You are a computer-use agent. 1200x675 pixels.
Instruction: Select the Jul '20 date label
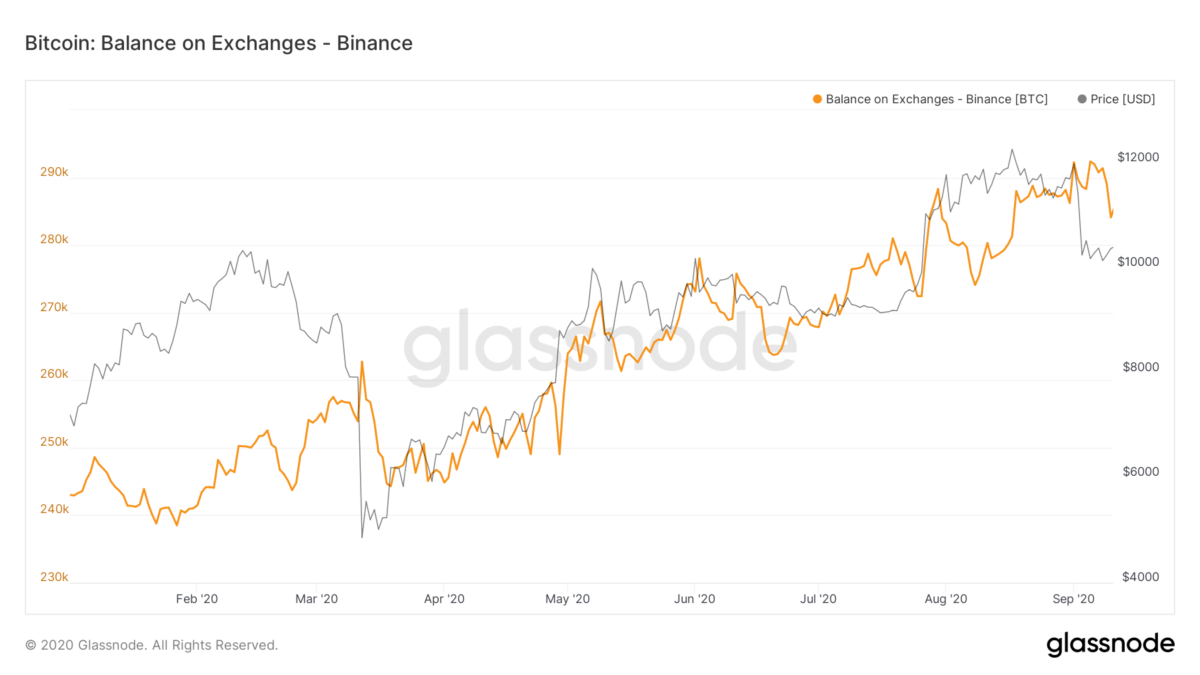pos(819,599)
